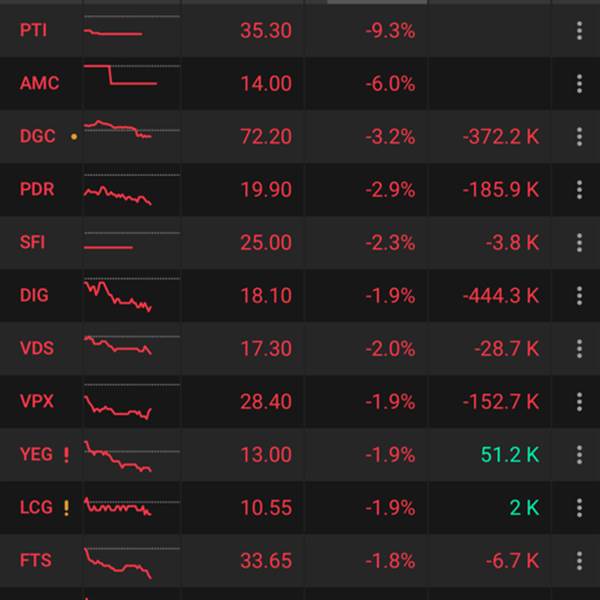Select the VDS ticker symbol

[37, 349]
